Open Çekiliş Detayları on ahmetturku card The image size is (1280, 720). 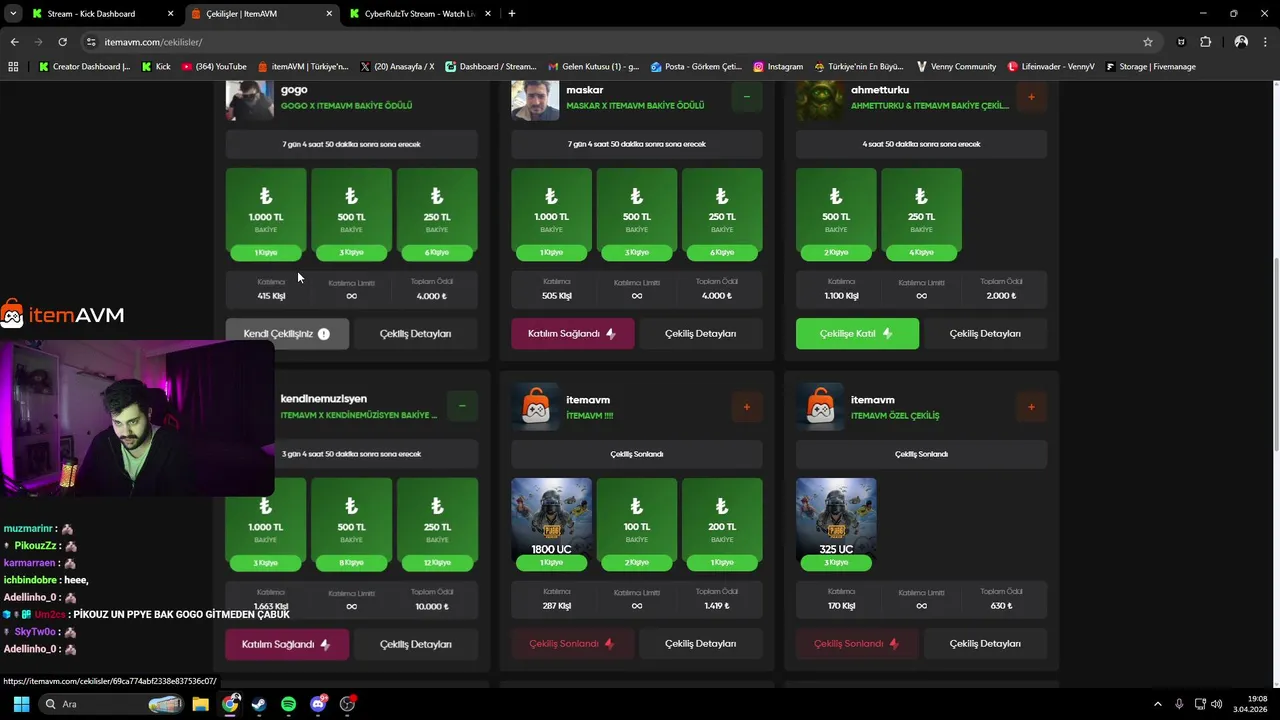point(985,334)
